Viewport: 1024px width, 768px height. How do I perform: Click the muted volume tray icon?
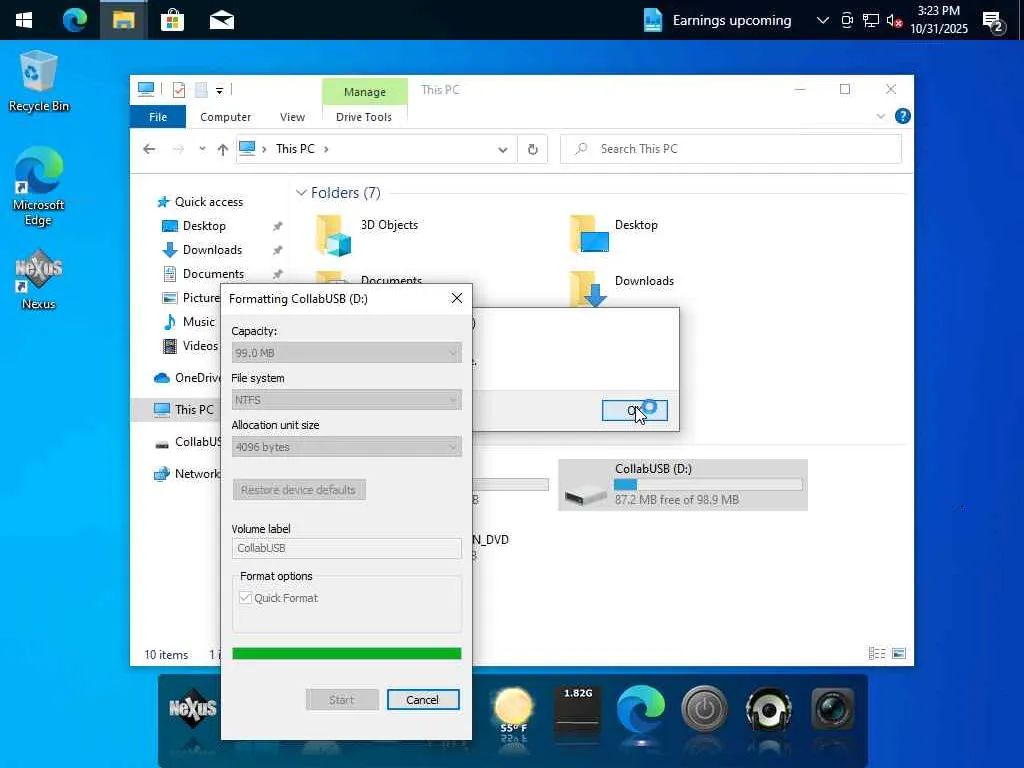click(x=894, y=21)
